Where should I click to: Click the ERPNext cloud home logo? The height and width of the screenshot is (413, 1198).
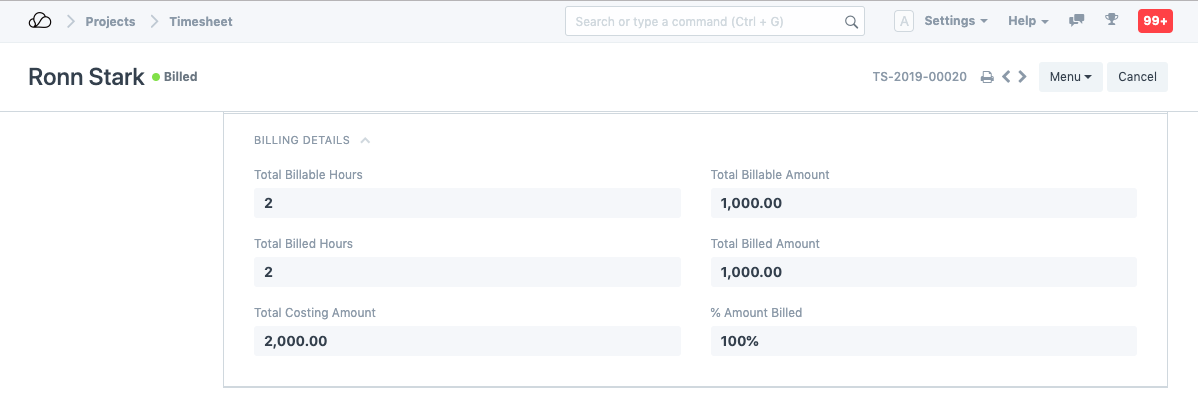tap(40, 21)
